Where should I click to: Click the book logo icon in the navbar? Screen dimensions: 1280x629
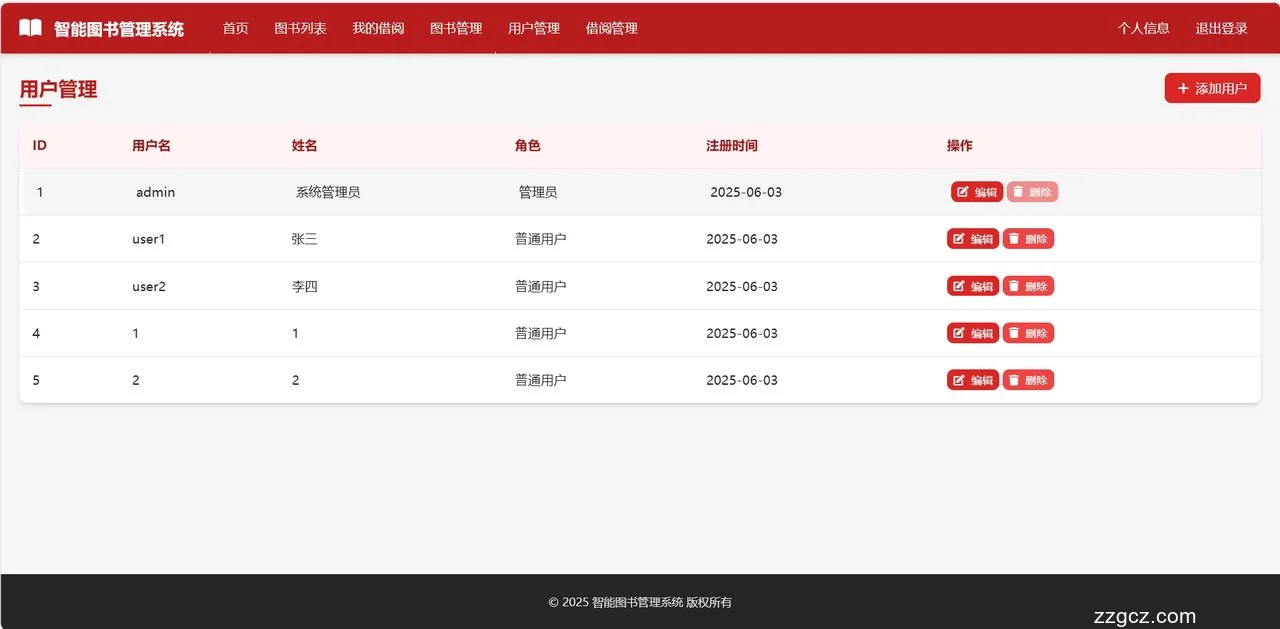pos(30,27)
